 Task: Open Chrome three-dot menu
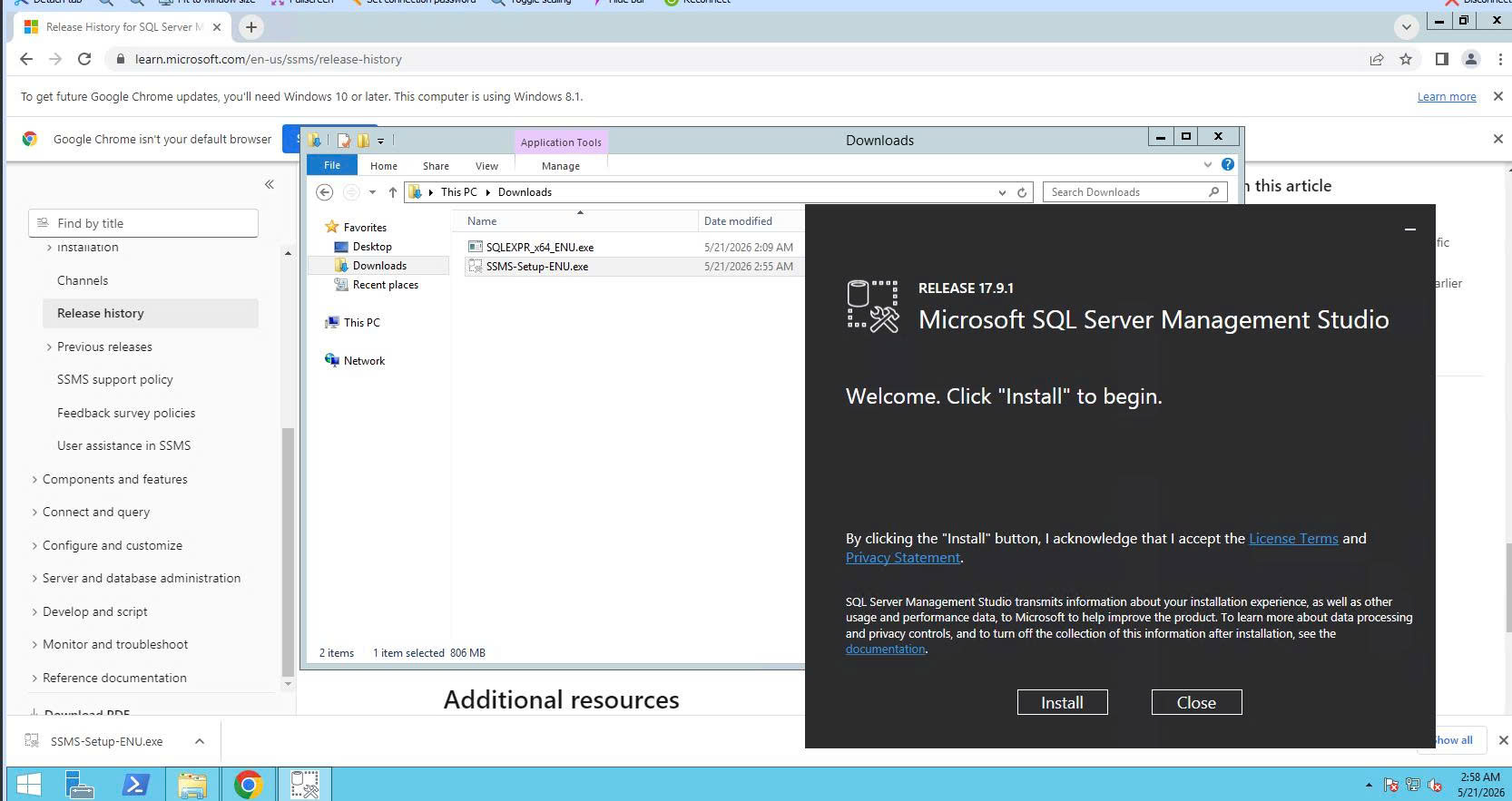tap(1500, 59)
